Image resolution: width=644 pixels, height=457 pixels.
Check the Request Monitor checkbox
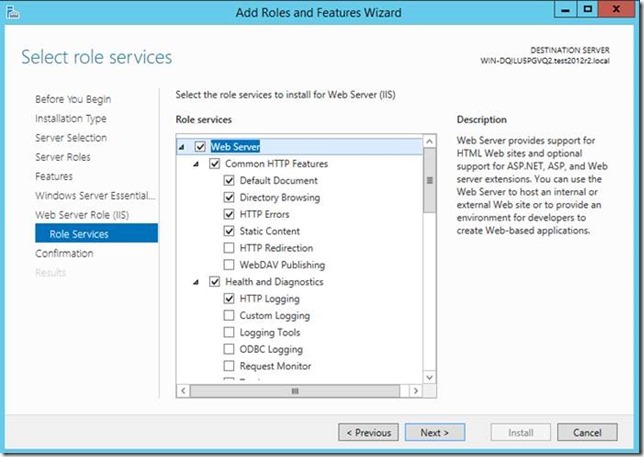(230, 367)
